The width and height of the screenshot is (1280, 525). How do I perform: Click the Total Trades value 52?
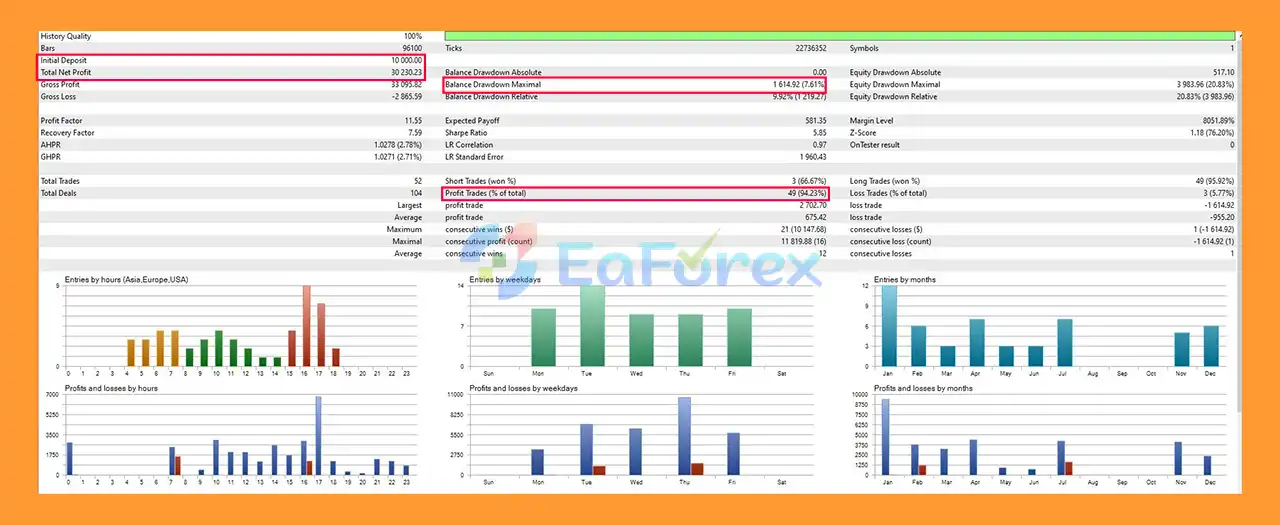pyautogui.click(x=416, y=181)
